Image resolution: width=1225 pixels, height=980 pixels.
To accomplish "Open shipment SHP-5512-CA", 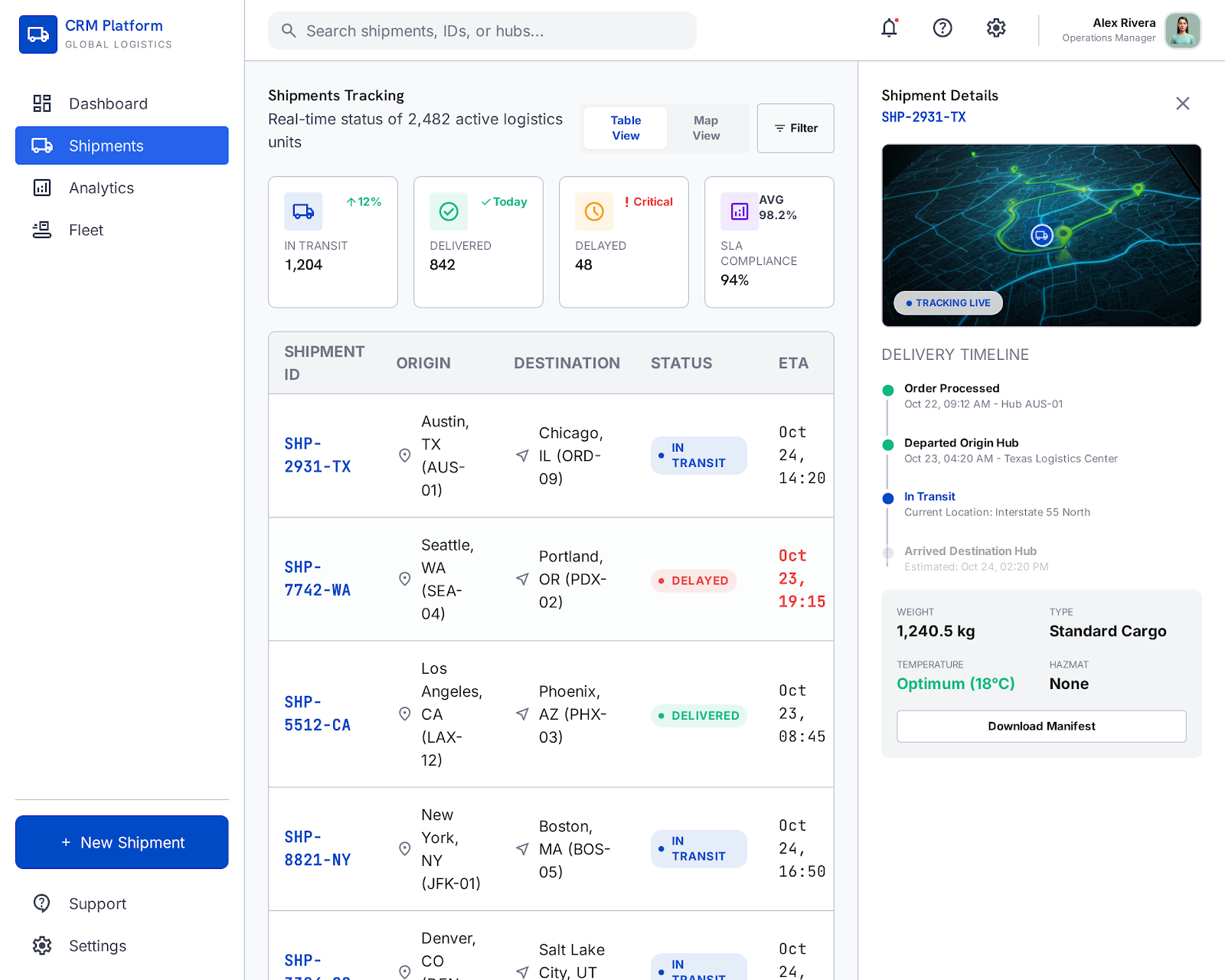I will tap(318, 714).
